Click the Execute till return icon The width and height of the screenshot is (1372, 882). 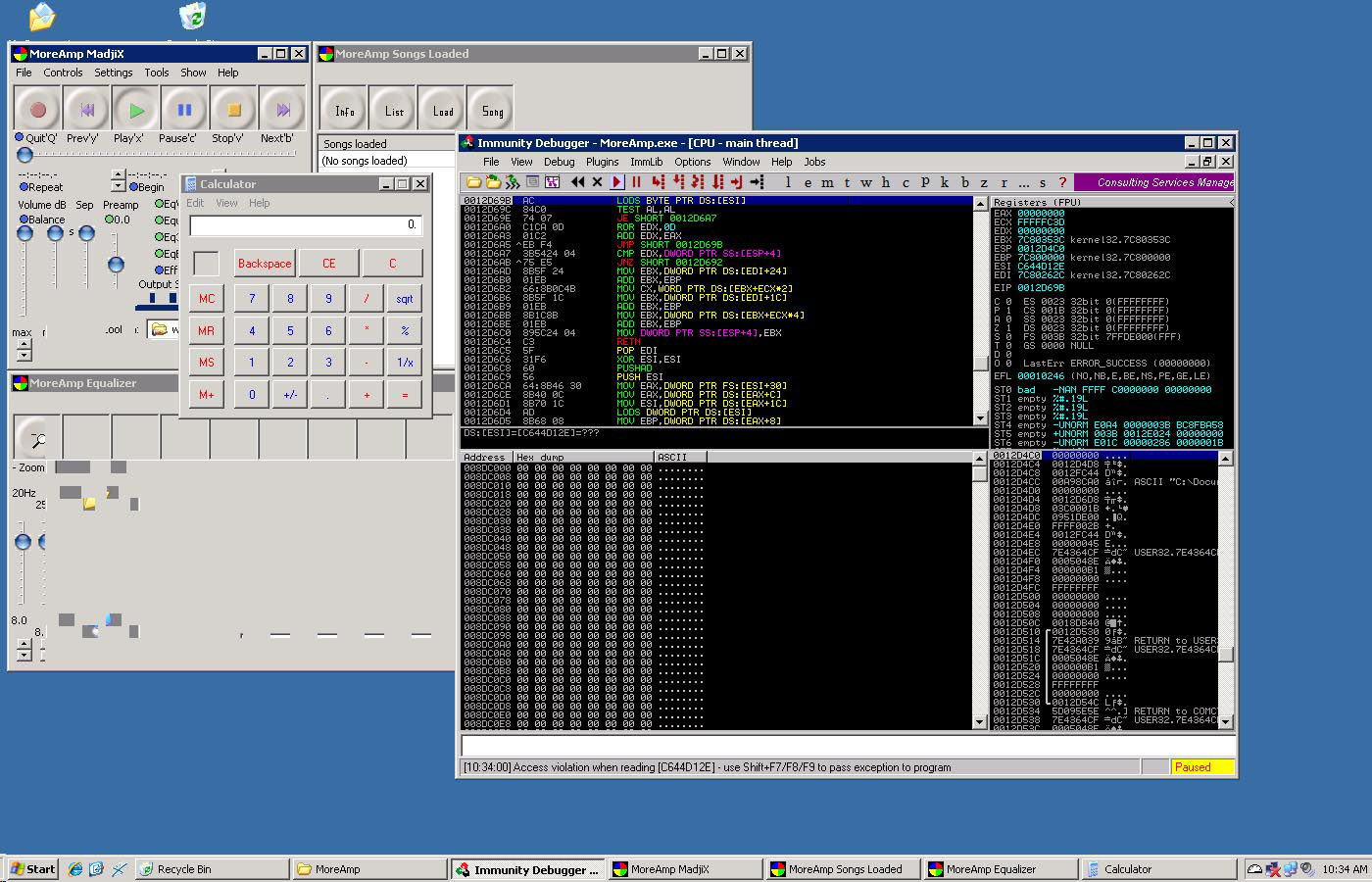coord(737,182)
